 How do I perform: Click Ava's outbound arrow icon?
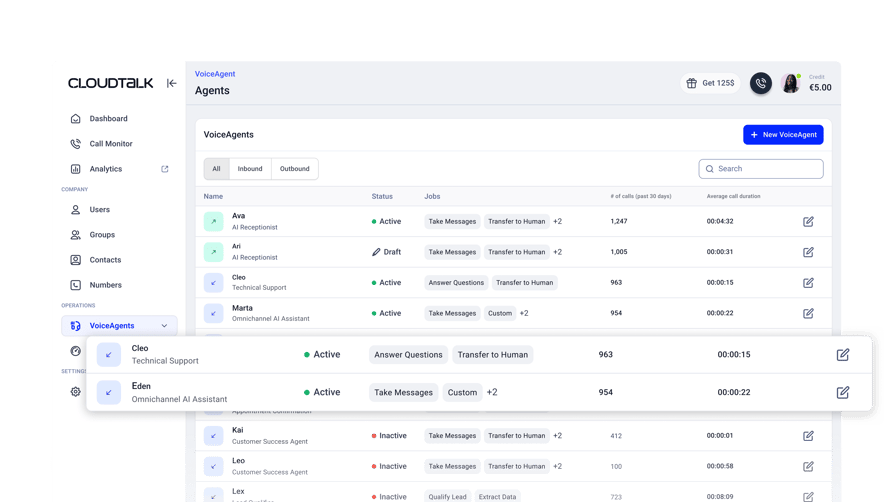(213, 221)
